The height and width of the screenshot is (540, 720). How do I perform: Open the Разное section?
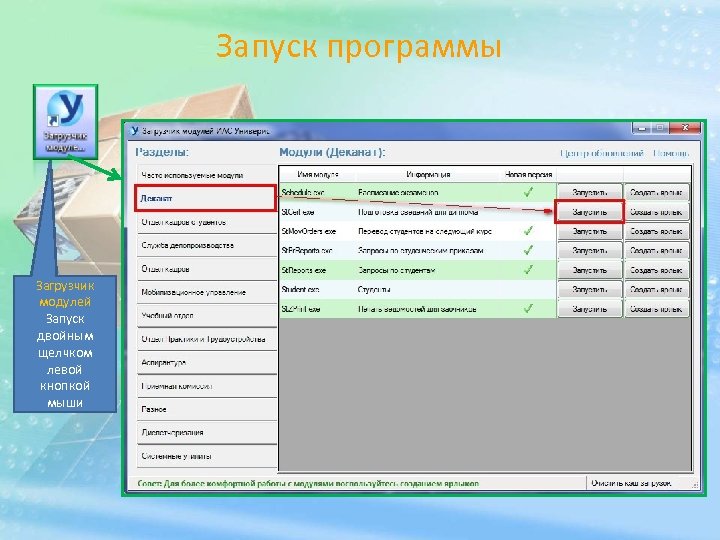point(207,410)
